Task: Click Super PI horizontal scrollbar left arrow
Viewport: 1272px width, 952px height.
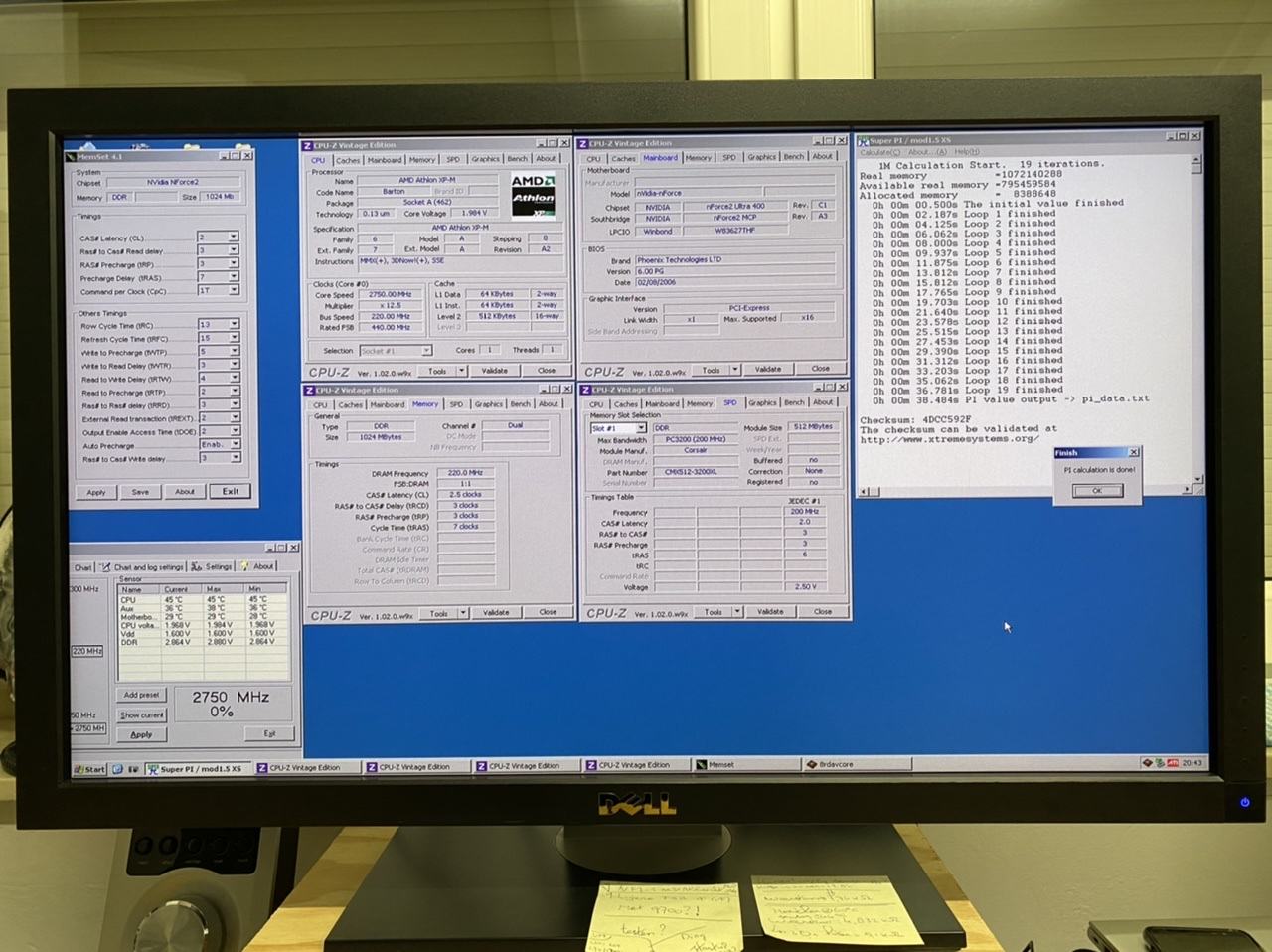Action: coord(864,491)
